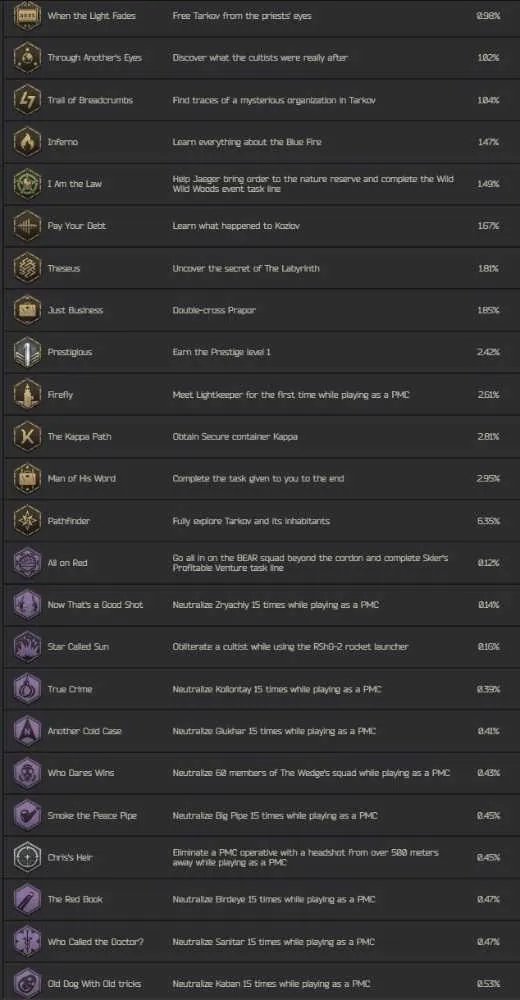Click the Trail of Breadcrumbs icon

coord(27,99)
